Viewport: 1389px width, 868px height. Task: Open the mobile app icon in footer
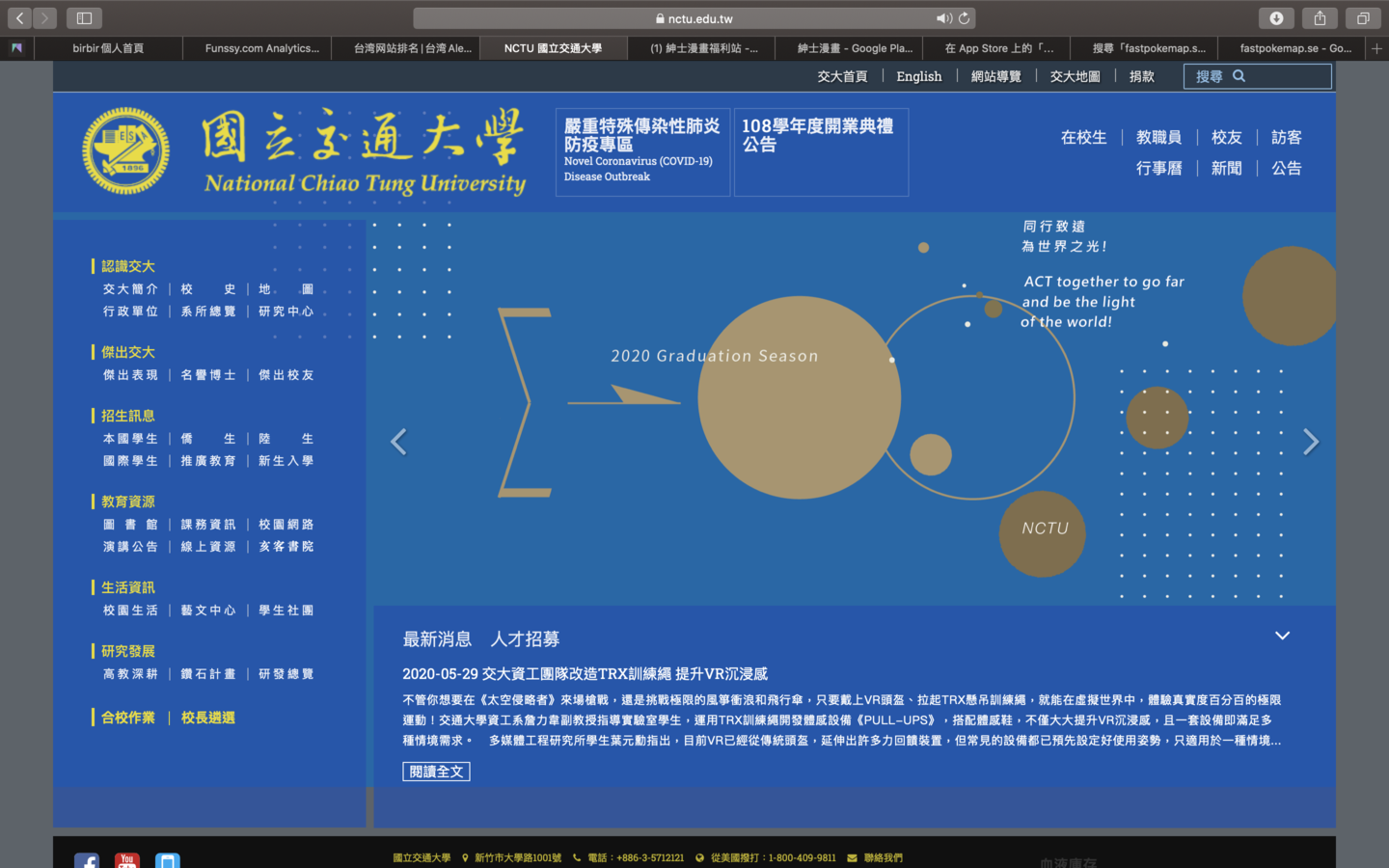[x=168, y=861]
